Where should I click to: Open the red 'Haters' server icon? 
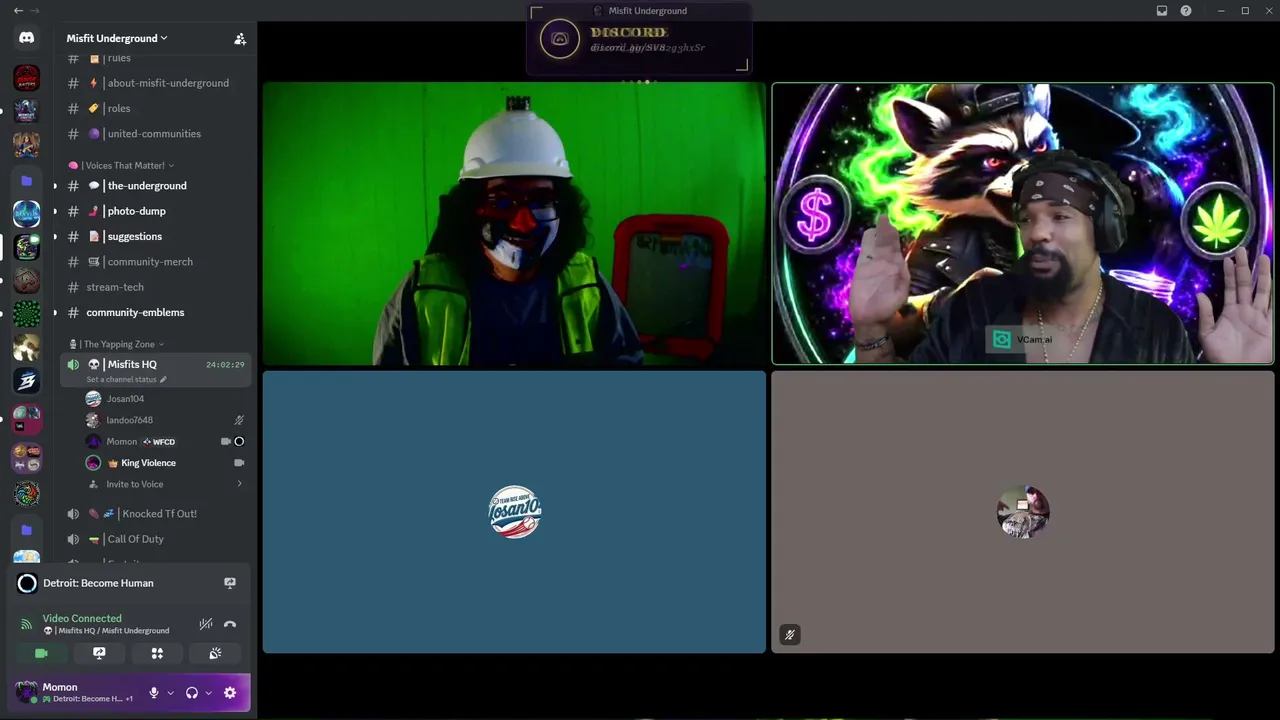coord(27,77)
